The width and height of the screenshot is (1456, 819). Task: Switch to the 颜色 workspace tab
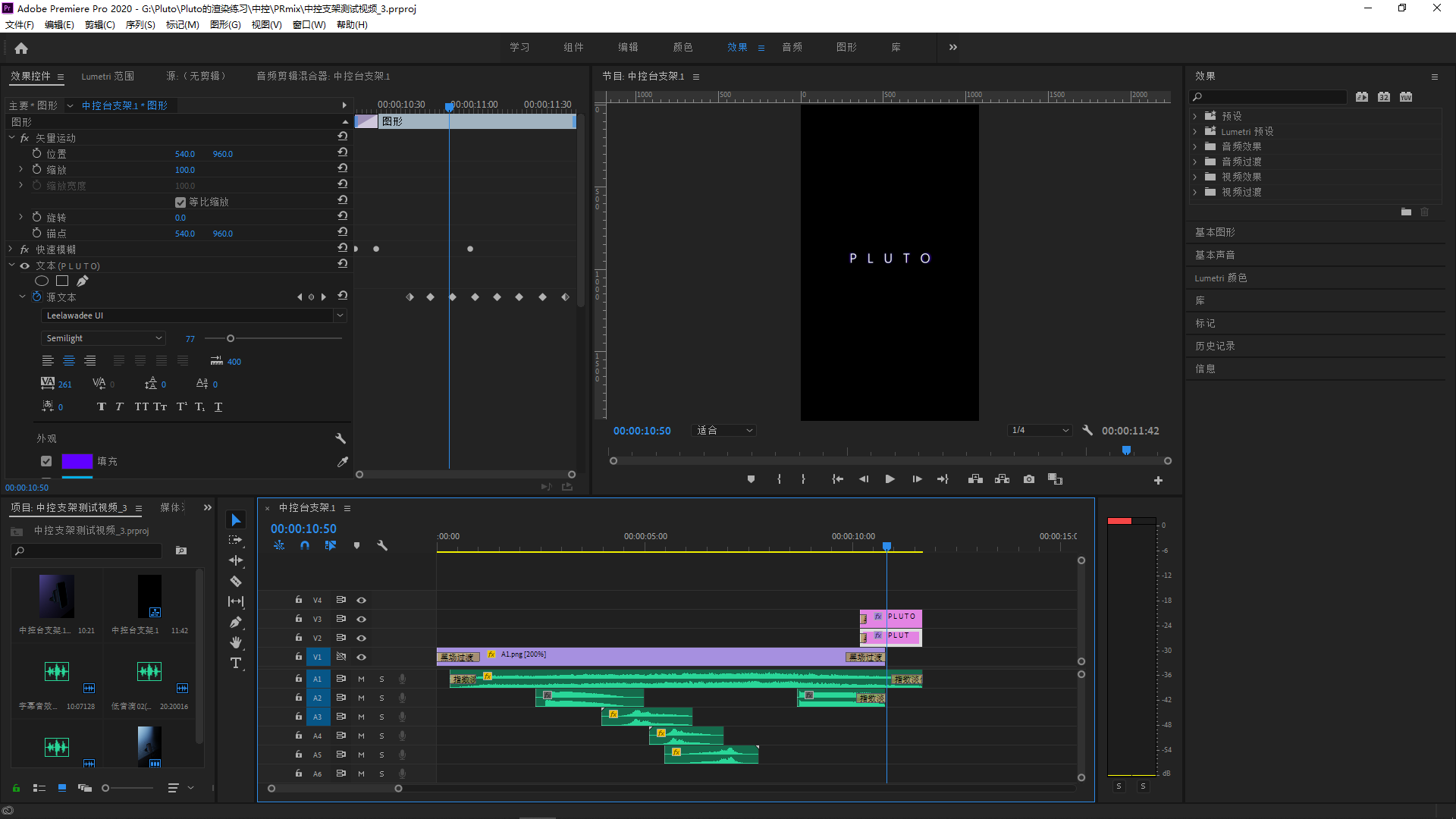[682, 46]
